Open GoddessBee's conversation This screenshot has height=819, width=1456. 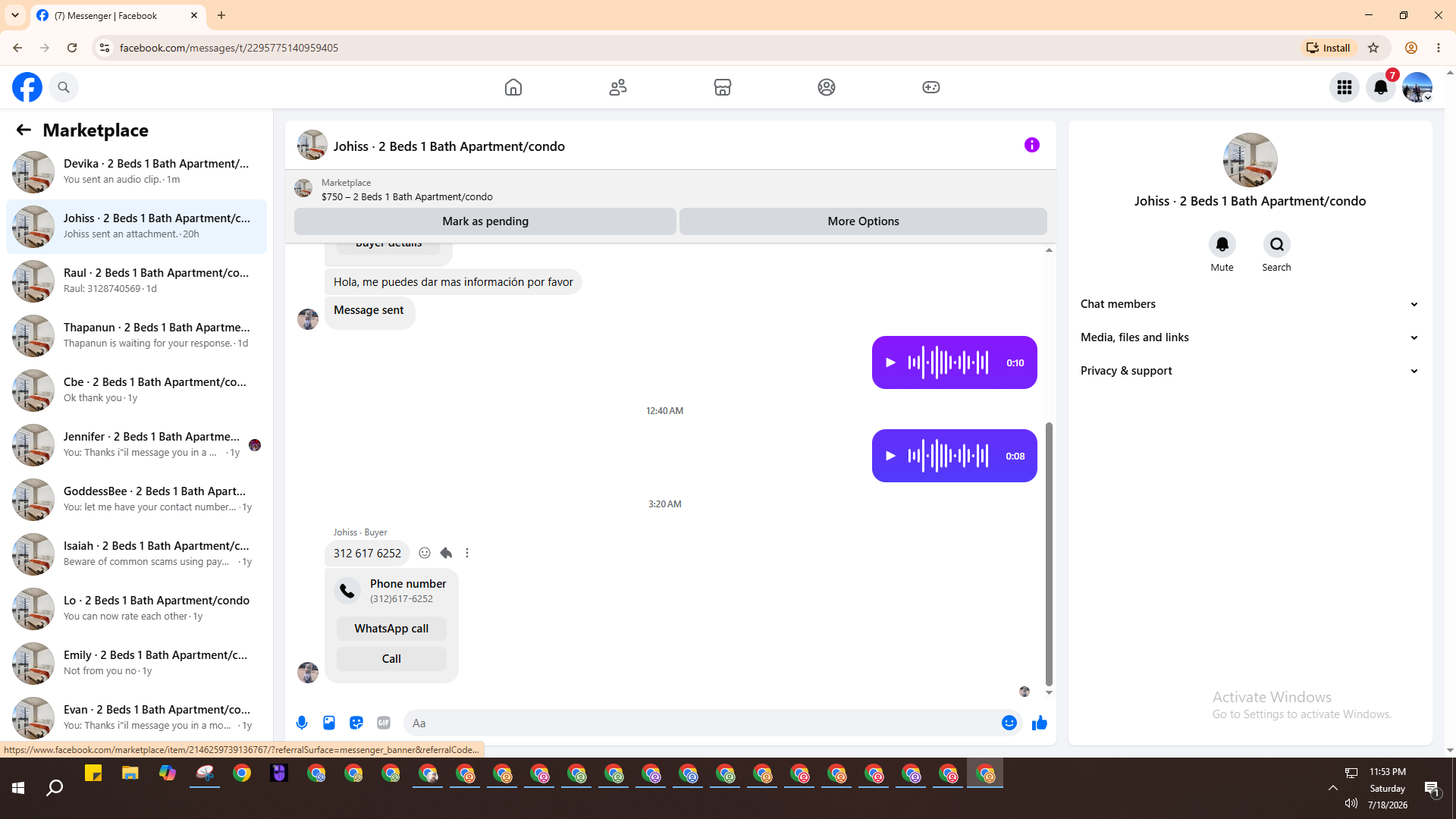[x=136, y=499]
